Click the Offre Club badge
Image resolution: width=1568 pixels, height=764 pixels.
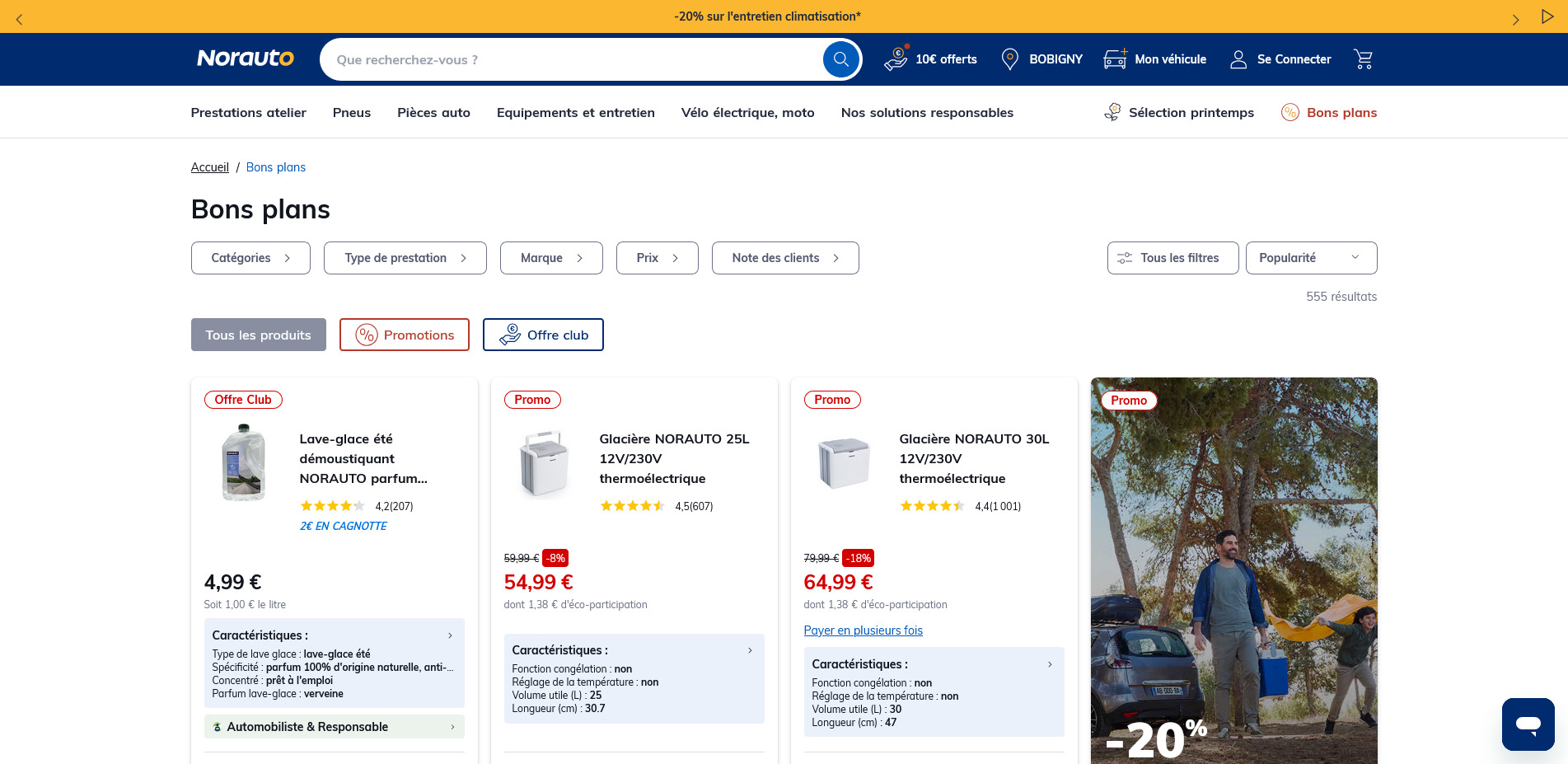pos(243,400)
